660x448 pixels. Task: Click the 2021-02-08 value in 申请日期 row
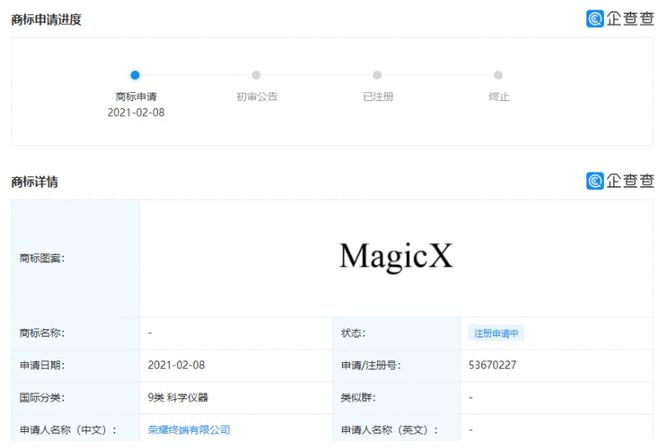point(176,365)
